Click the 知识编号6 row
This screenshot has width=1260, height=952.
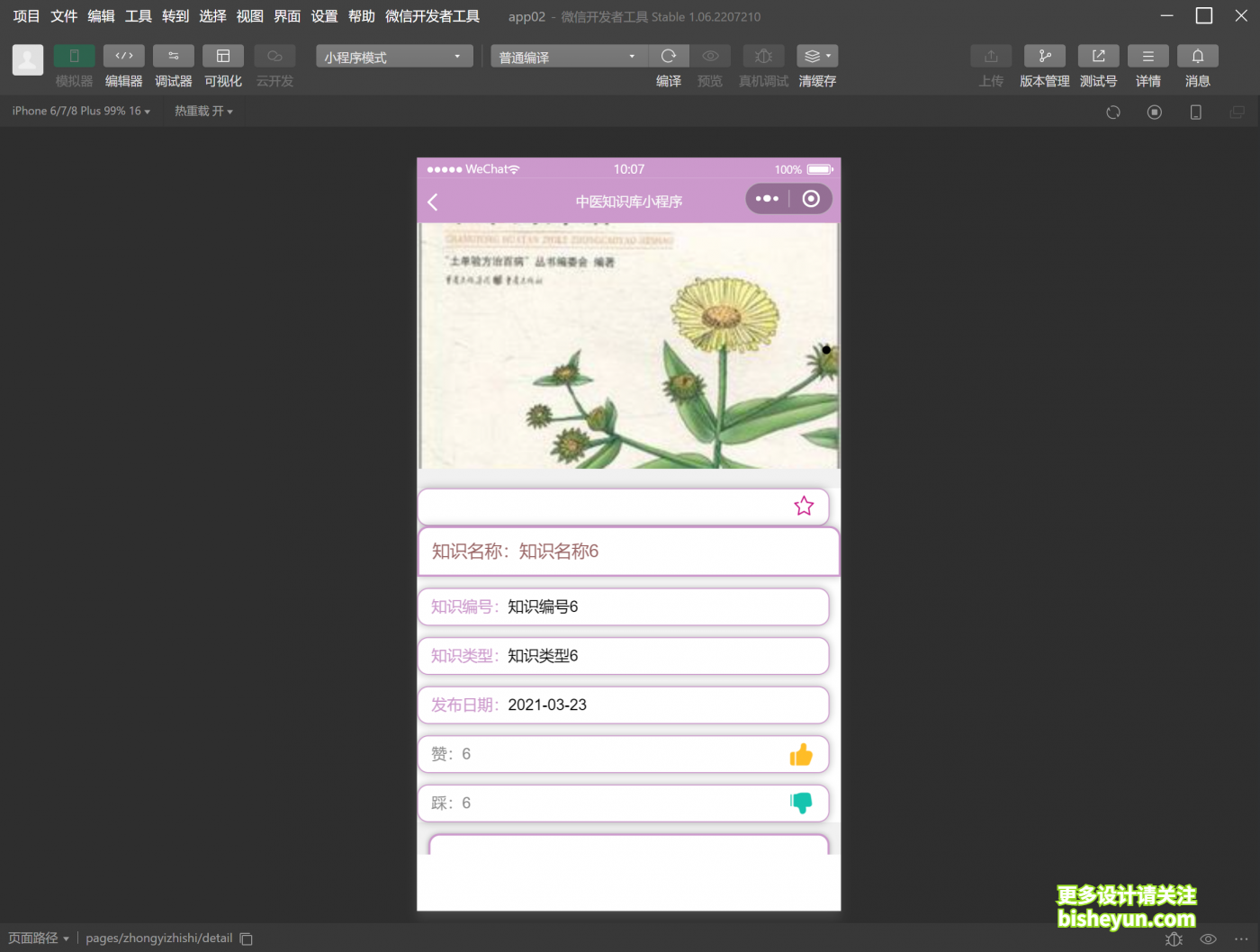pos(624,607)
